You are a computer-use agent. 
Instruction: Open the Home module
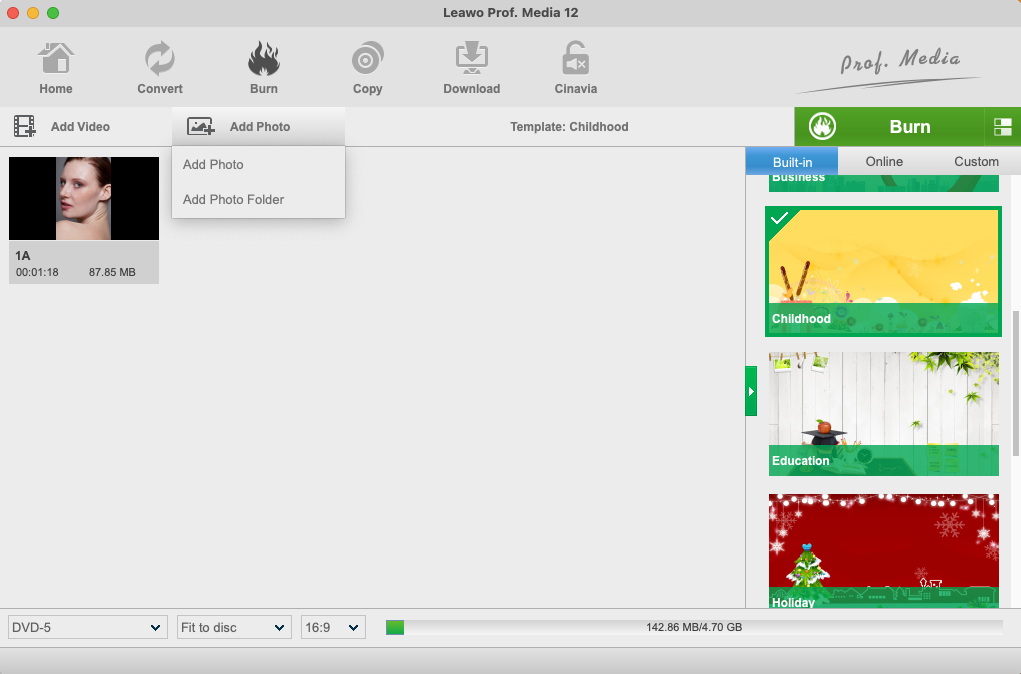55,68
